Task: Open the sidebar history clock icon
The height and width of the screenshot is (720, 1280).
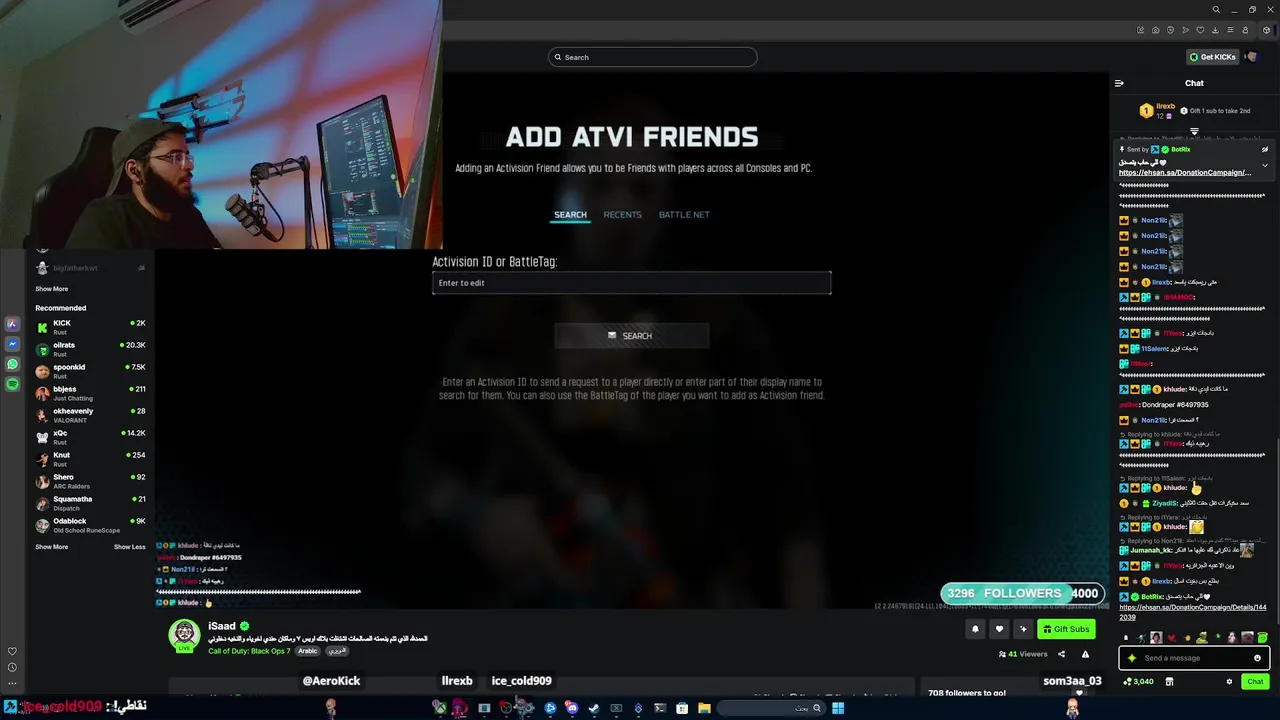Action: point(12,667)
